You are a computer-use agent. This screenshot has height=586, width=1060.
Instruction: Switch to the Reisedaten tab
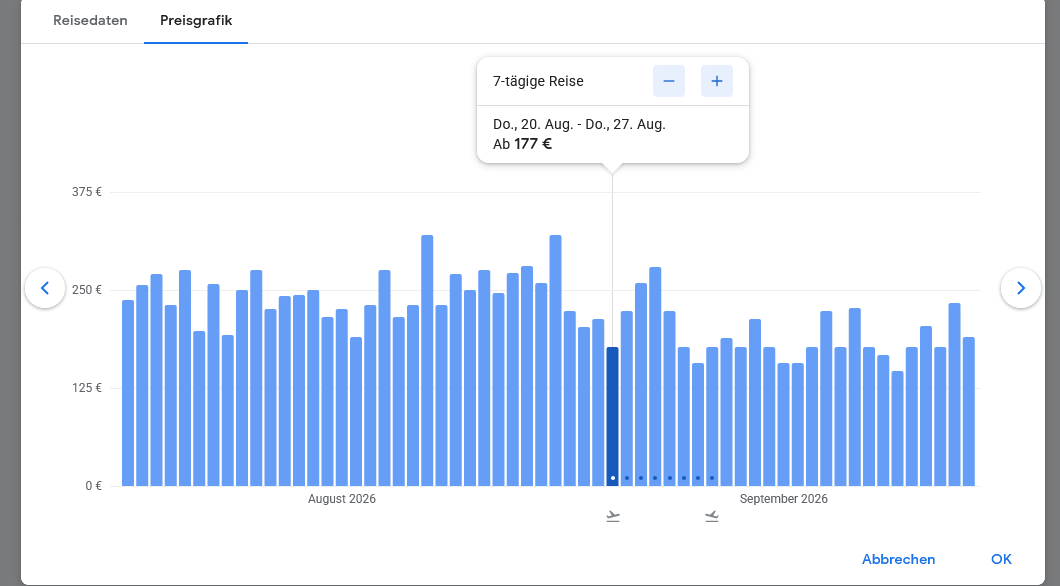click(x=90, y=21)
